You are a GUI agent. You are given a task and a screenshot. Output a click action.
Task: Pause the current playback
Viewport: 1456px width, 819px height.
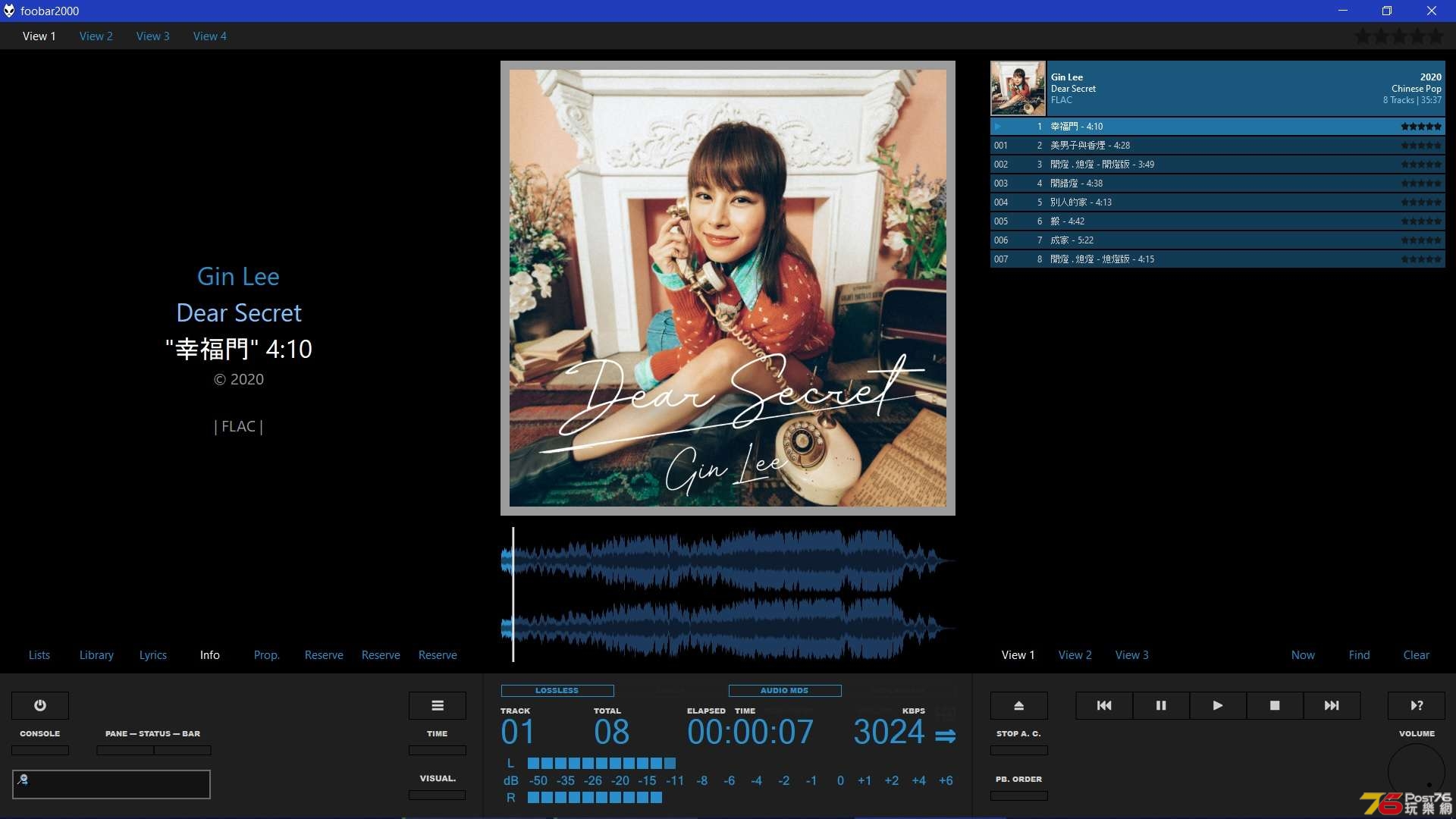(1161, 705)
